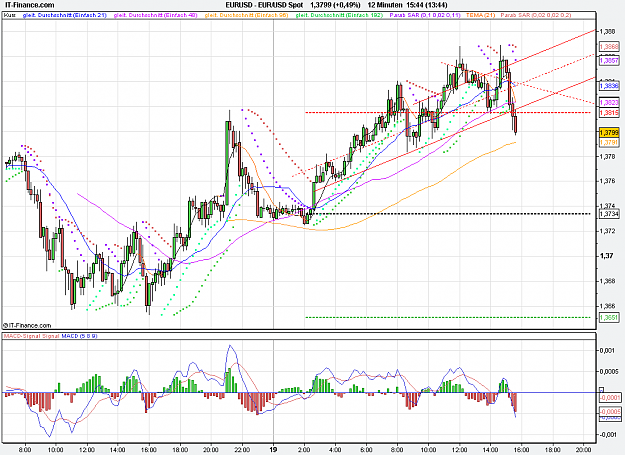
Task: Click the 'Kurs' label in the chart legend
Action: (x=9, y=15)
